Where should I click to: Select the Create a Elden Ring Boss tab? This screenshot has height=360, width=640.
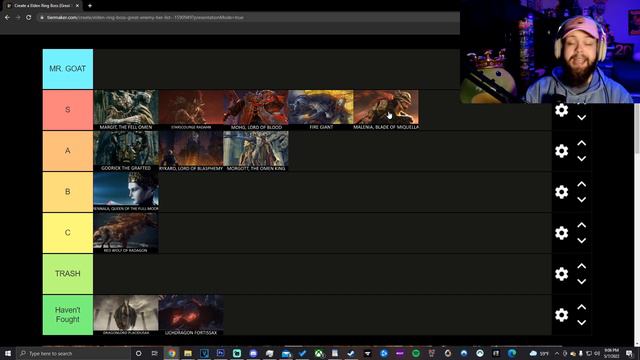43,6
